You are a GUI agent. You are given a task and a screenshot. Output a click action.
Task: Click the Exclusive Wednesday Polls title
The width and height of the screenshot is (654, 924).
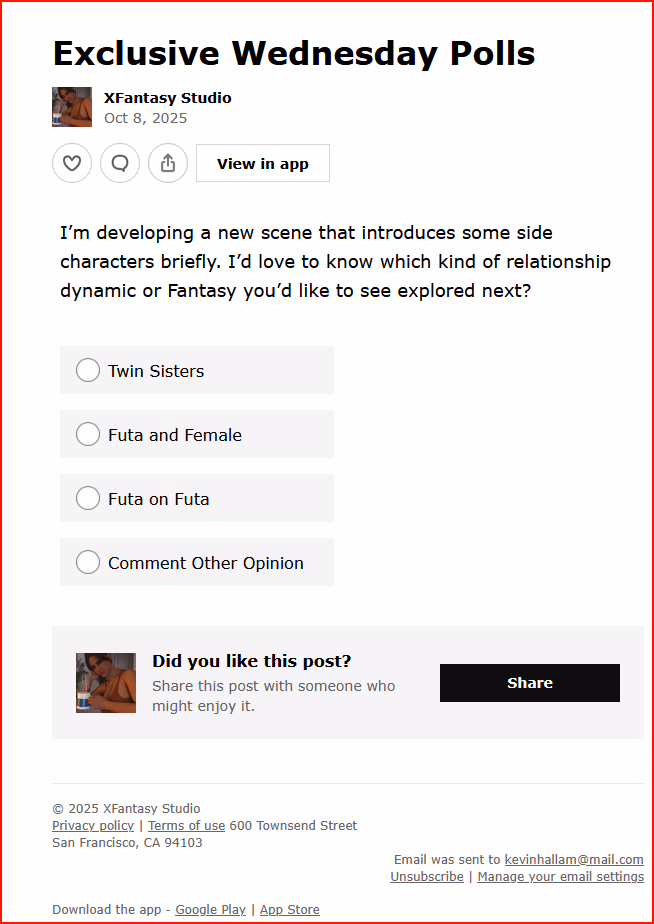(x=294, y=53)
